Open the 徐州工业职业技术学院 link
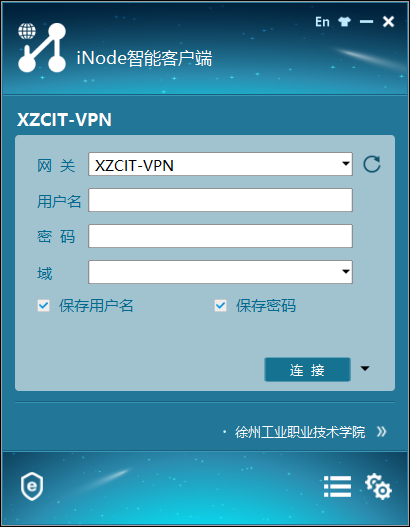 (x=300, y=432)
